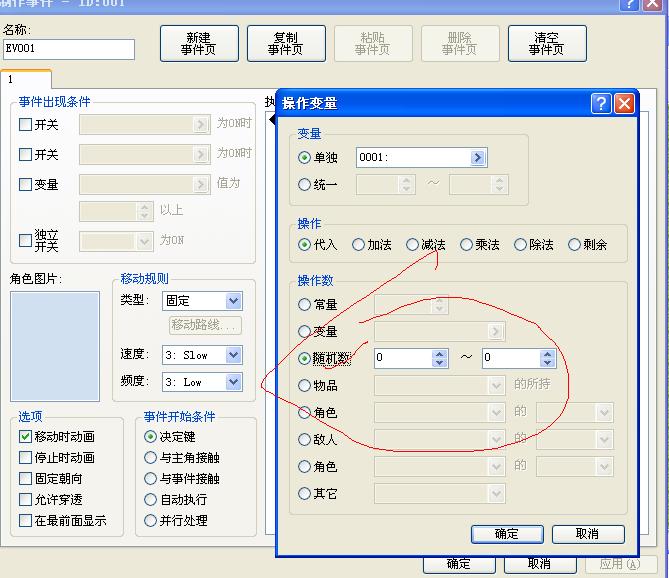Open the 速度 dropdown showing 3: Slow
The image size is (669, 578).
[202, 355]
